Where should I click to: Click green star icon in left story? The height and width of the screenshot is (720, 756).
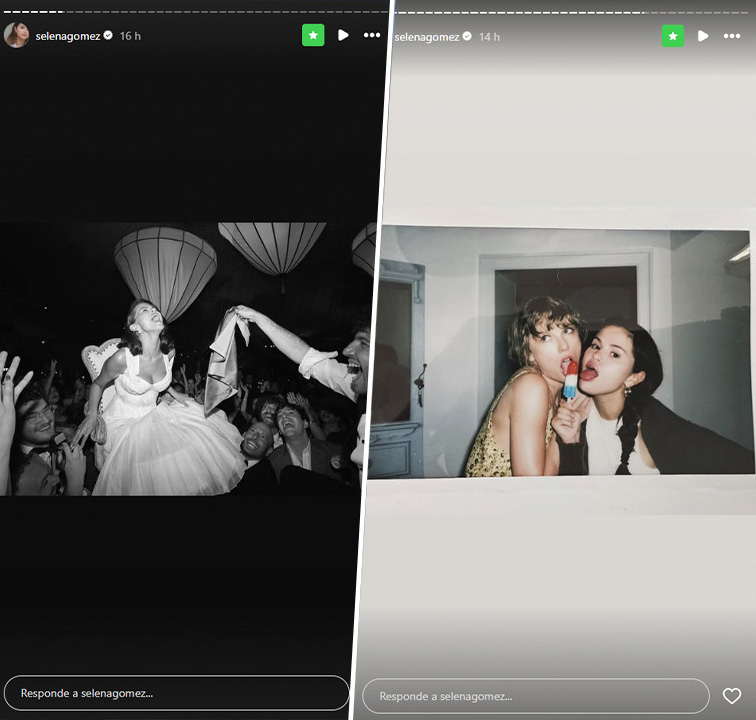313,35
